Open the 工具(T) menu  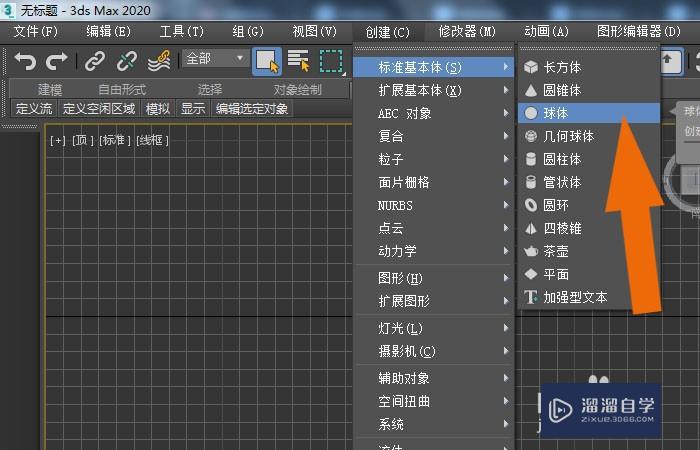pyautogui.click(x=182, y=32)
